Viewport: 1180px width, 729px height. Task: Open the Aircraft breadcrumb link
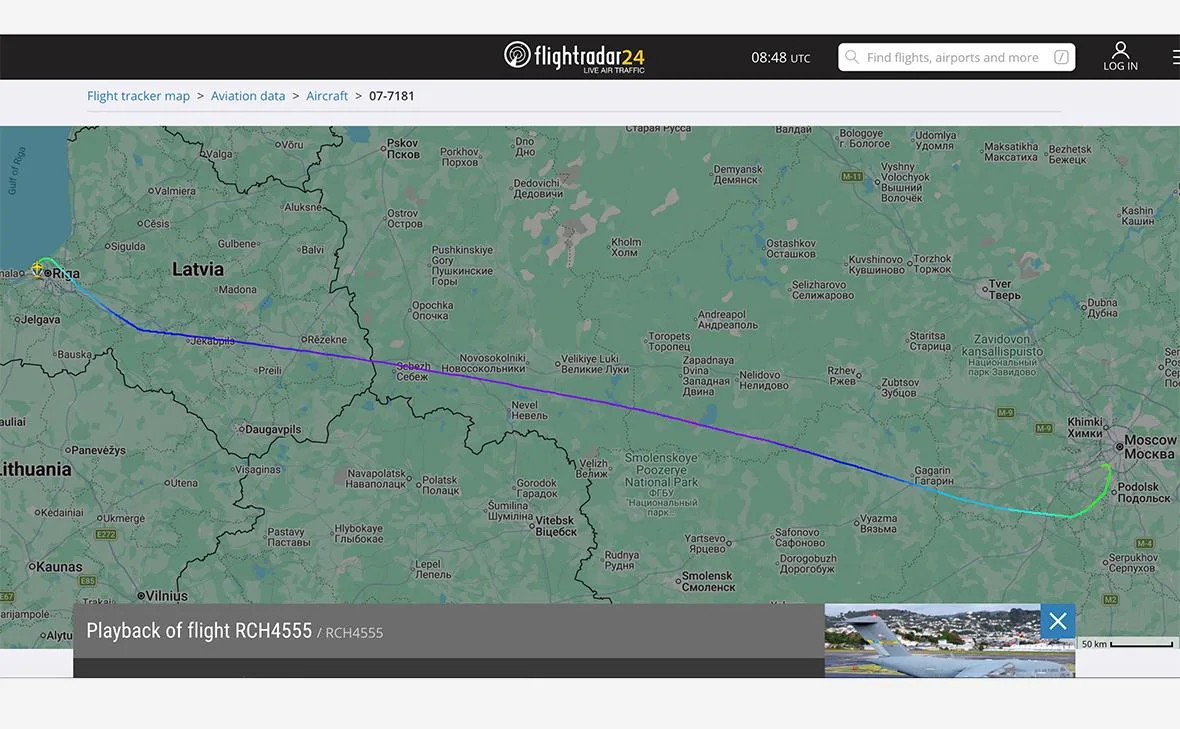point(327,96)
